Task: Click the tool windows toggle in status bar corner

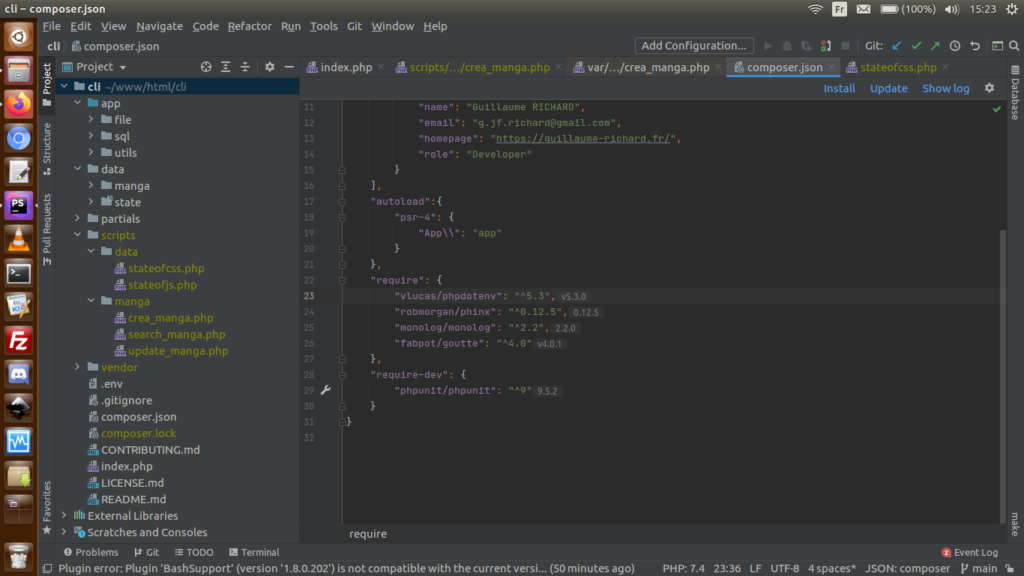Action: 47,569
